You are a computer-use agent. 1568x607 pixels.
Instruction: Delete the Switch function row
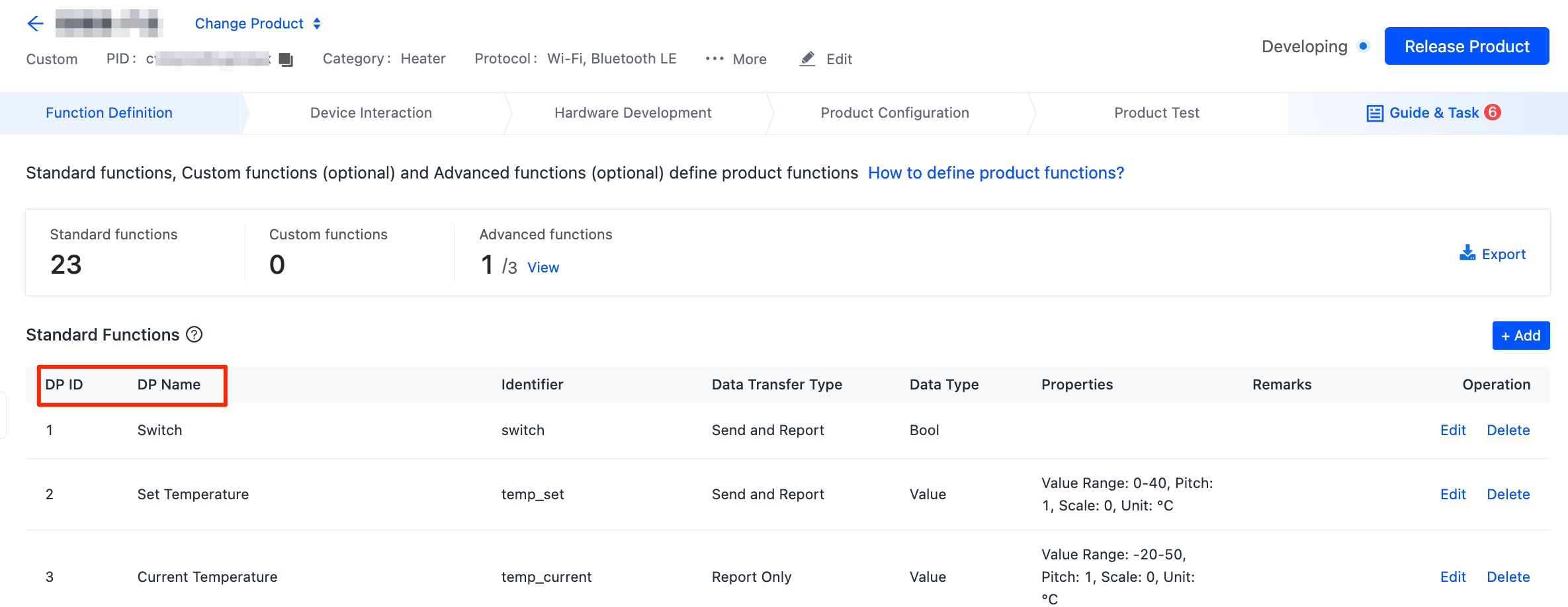(x=1508, y=430)
